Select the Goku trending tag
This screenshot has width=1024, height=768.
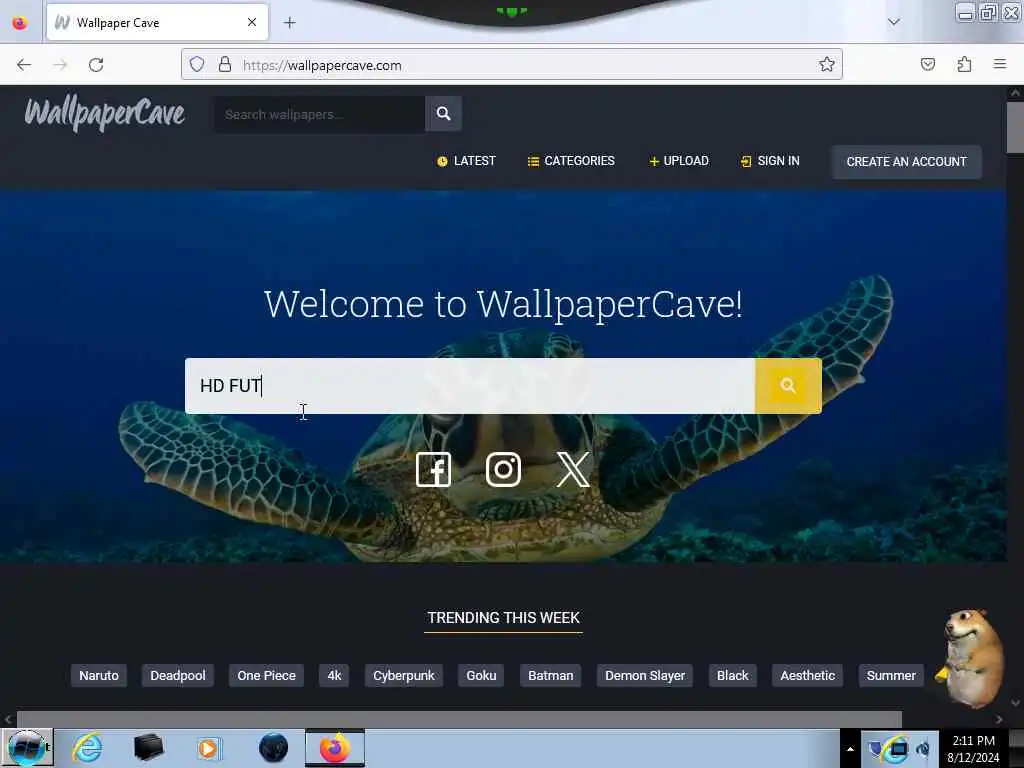[x=481, y=676]
